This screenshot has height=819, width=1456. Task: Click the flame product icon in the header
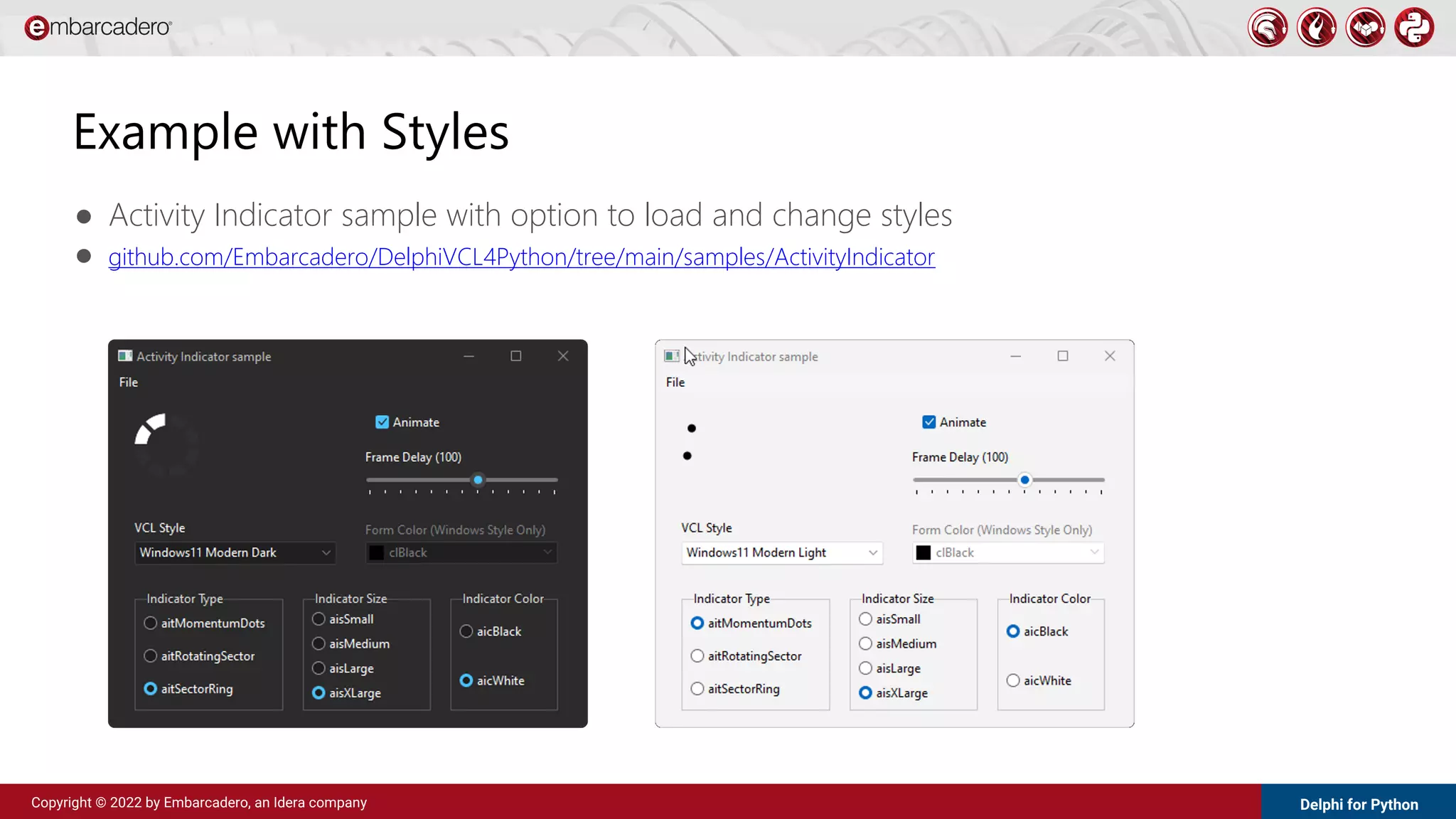(1317, 28)
